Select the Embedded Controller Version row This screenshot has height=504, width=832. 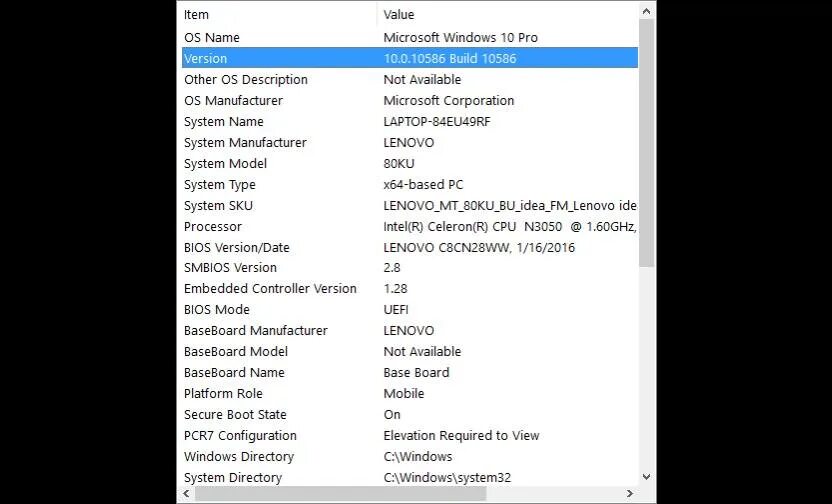point(410,289)
